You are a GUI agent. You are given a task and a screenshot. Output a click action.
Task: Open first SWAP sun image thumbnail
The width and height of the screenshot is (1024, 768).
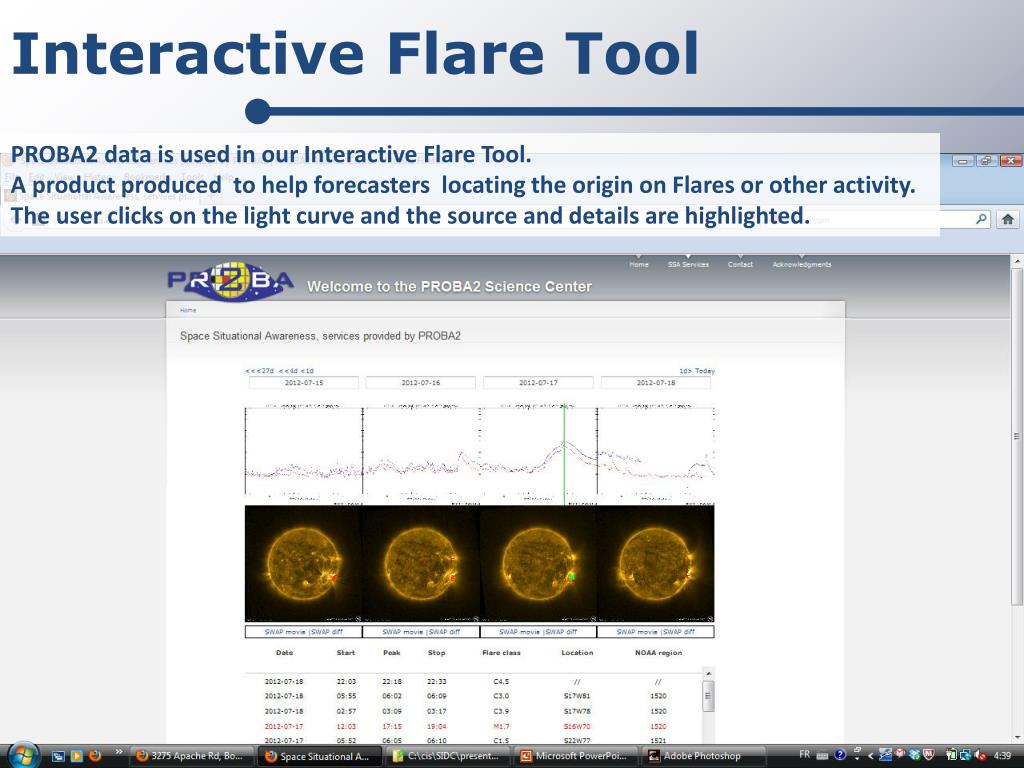coord(304,564)
